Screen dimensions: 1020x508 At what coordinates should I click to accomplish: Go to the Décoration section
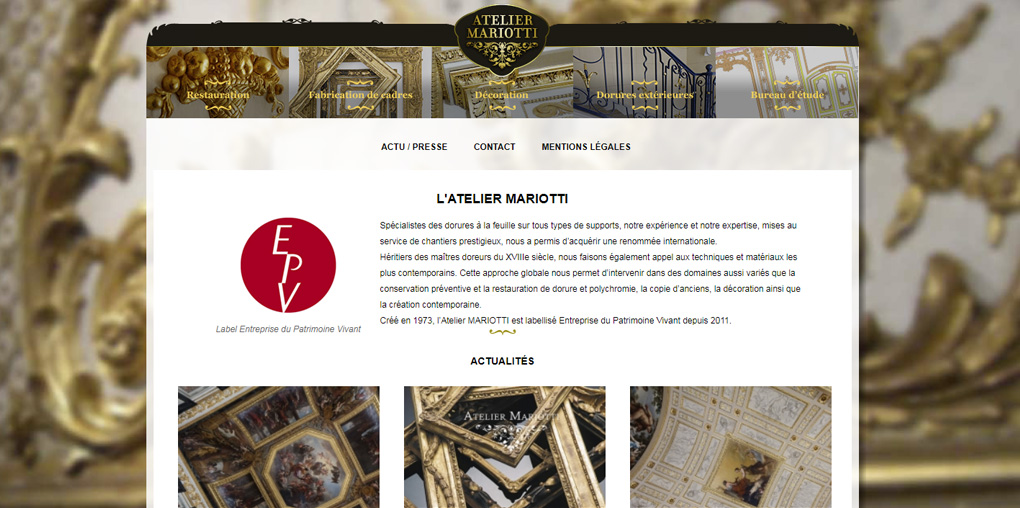pyautogui.click(x=502, y=82)
